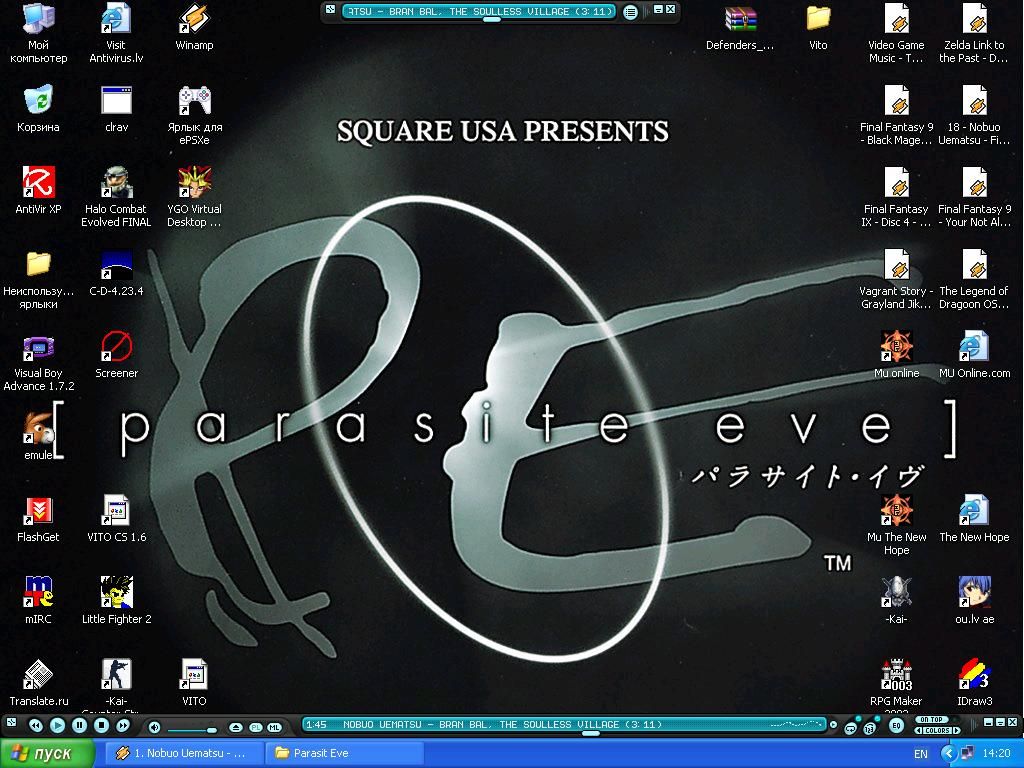Select the Vito folder icon
Image resolution: width=1024 pixels, height=768 pixels.
[x=818, y=27]
